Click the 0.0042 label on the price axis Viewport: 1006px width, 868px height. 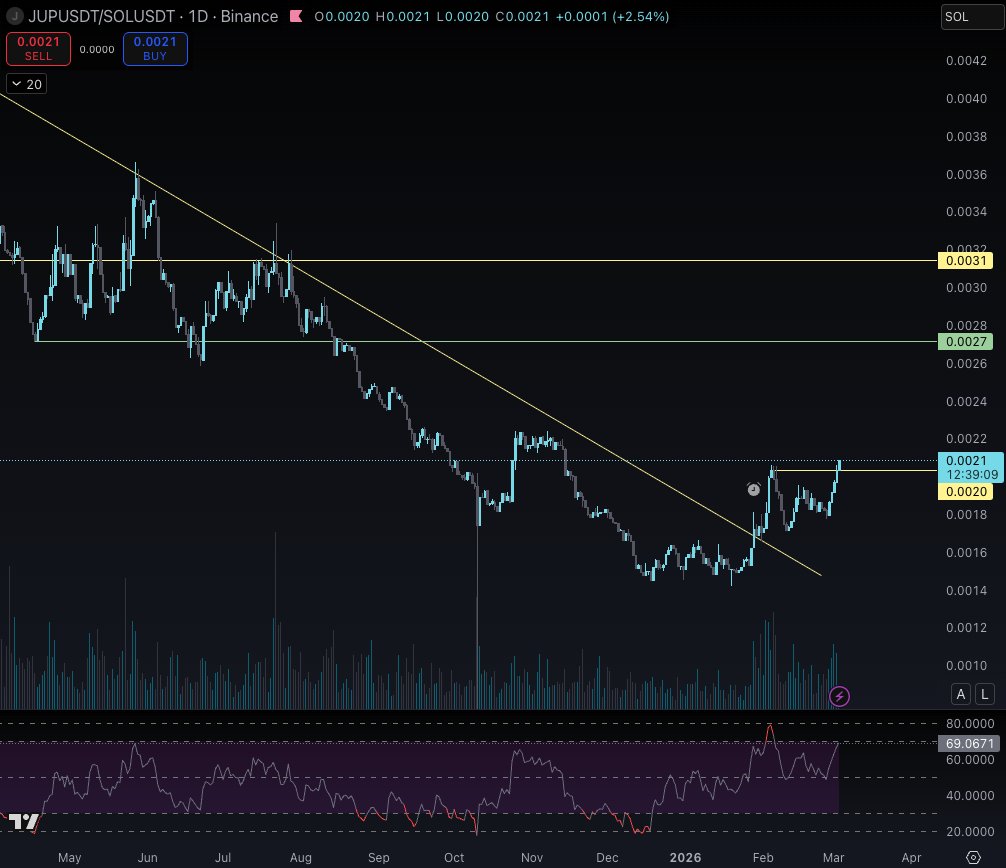tap(966, 61)
